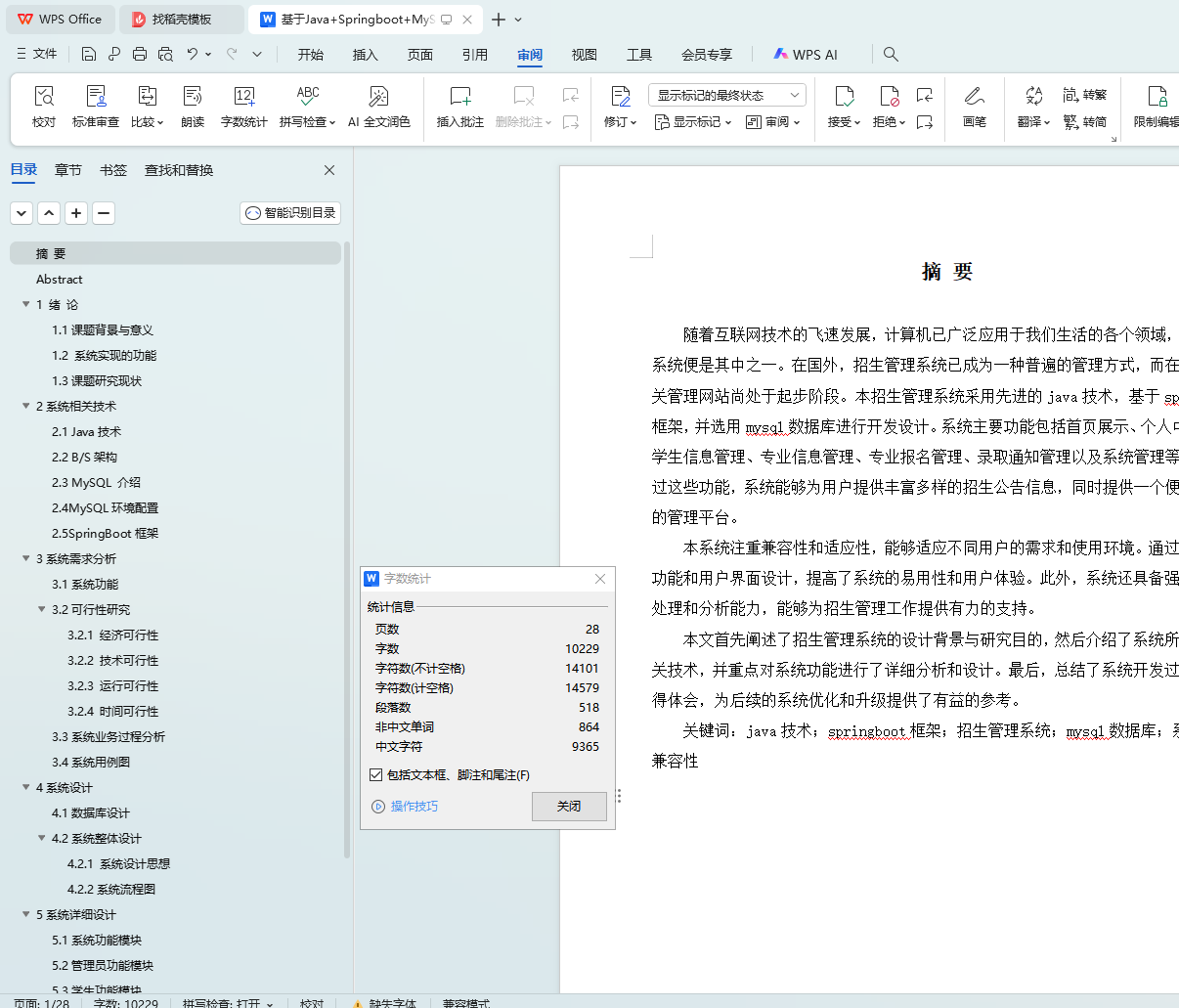The width and height of the screenshot is (1179, 1008).
Task: Open the 找稻壳模板 tab
Action: tap(182, 20)
